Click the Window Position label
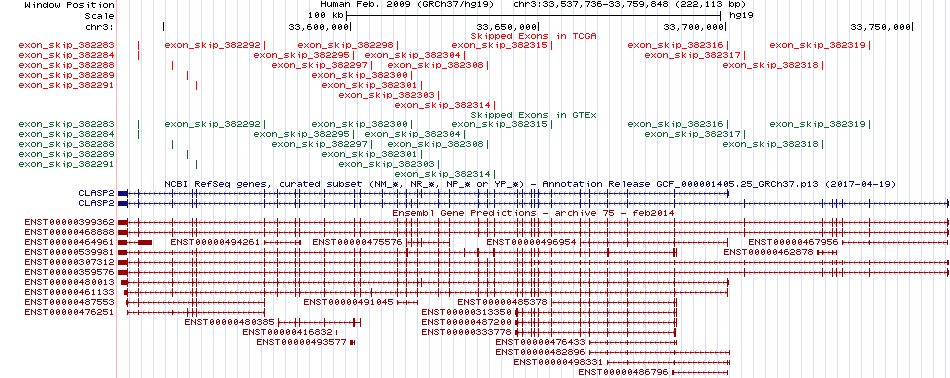Screen dimensions: 950x378 tap(69, 5)
